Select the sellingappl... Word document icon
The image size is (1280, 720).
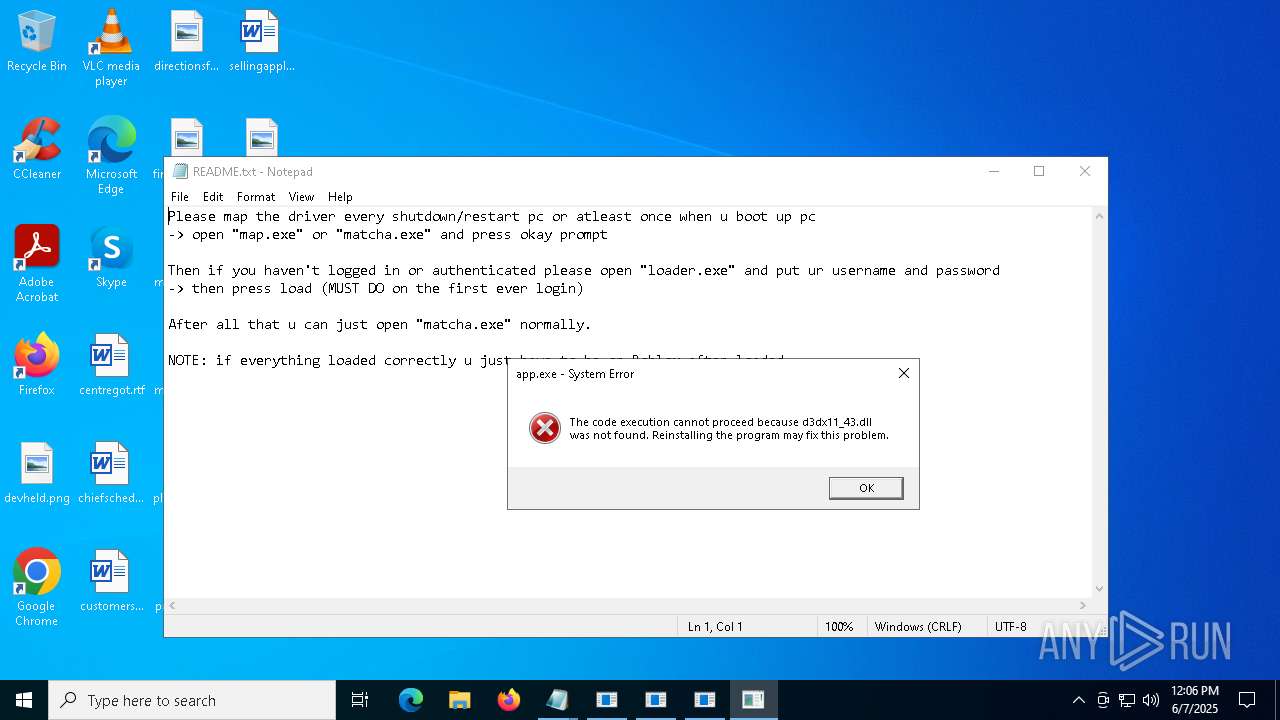click(261, 41)
